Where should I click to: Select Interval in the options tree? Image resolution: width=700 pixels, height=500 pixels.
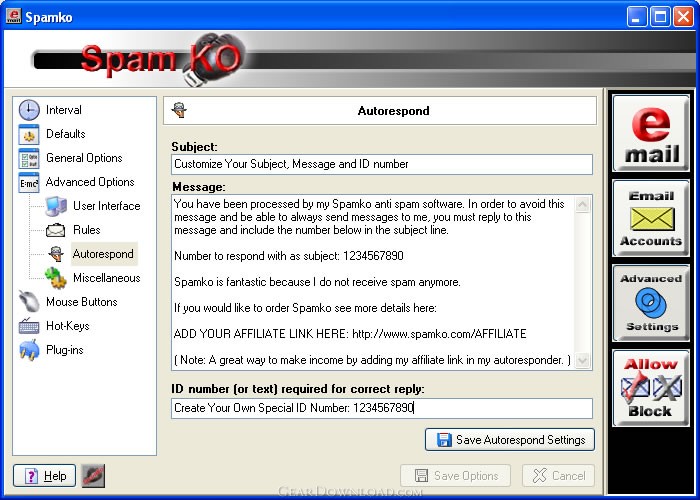(64, 110)
